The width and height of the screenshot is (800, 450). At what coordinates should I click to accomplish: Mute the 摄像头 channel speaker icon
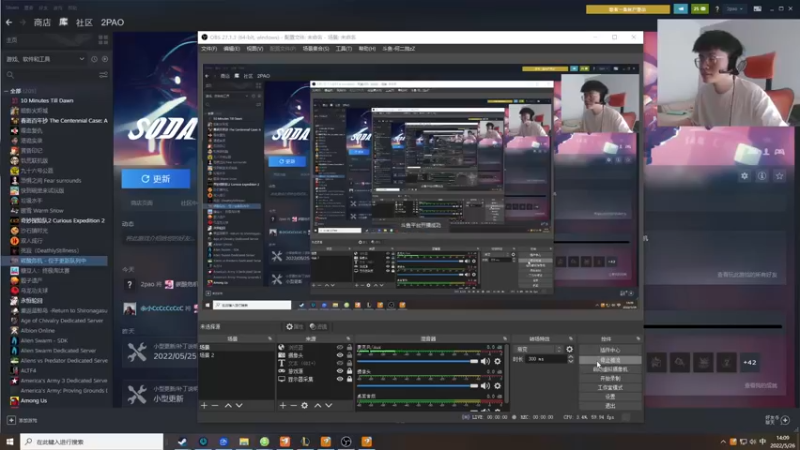(485, 386)
